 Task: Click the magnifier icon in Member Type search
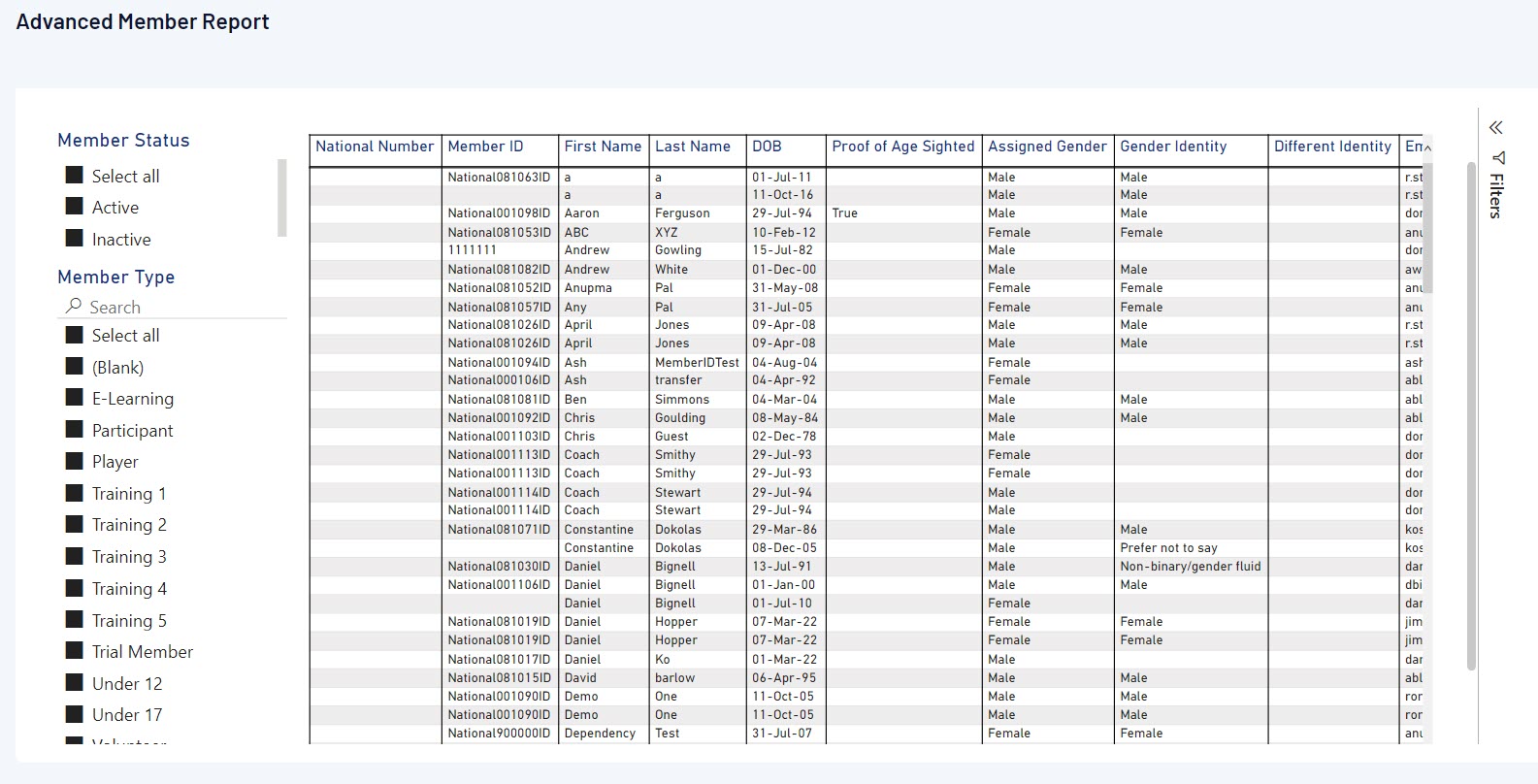click(x=74, y=306)
